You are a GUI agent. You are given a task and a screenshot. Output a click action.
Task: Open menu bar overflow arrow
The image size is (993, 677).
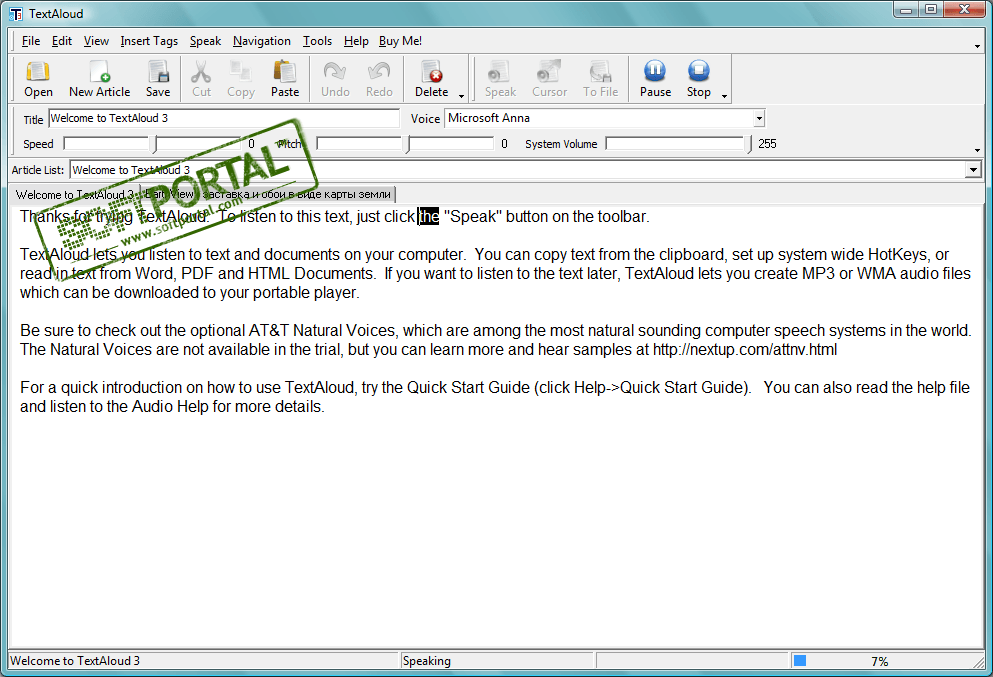point(978,46)
